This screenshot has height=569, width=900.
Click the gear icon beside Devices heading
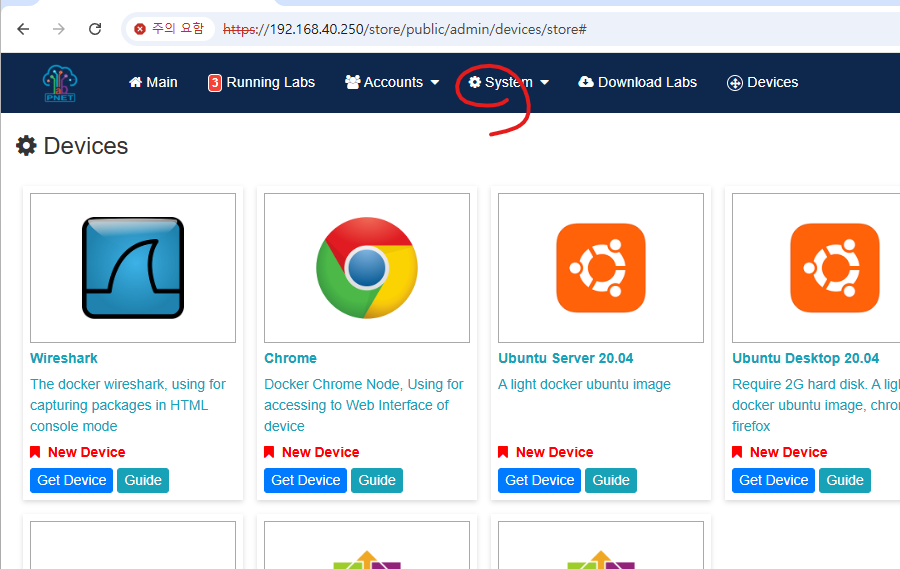(x=26, y=146)
